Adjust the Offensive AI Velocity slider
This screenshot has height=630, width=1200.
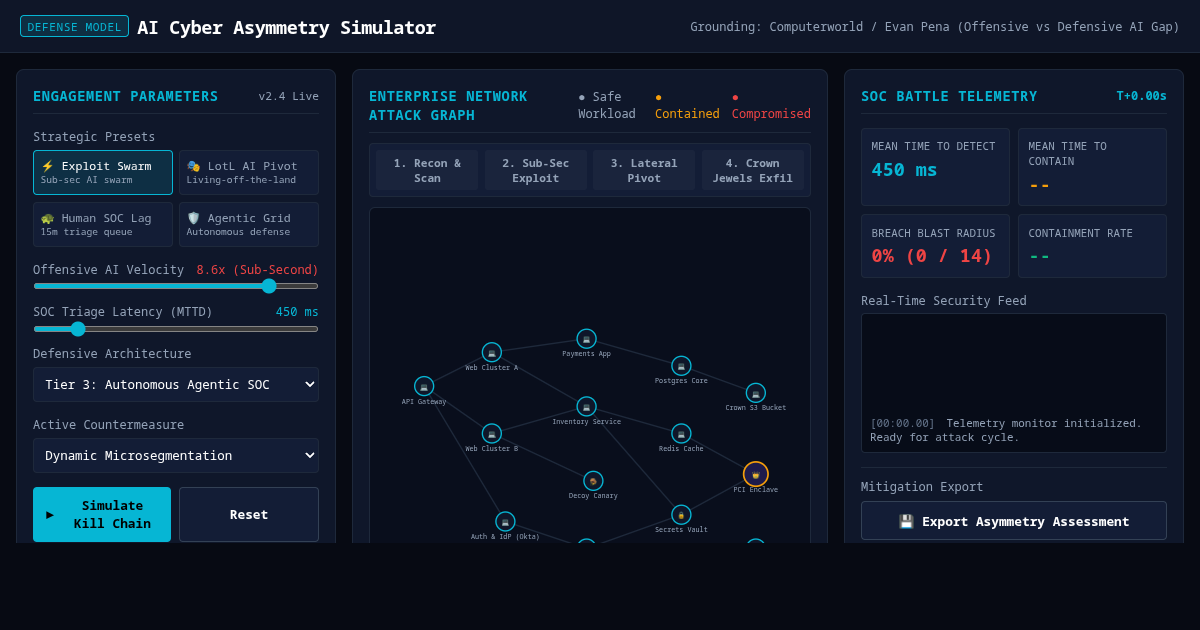coord(176,286)
